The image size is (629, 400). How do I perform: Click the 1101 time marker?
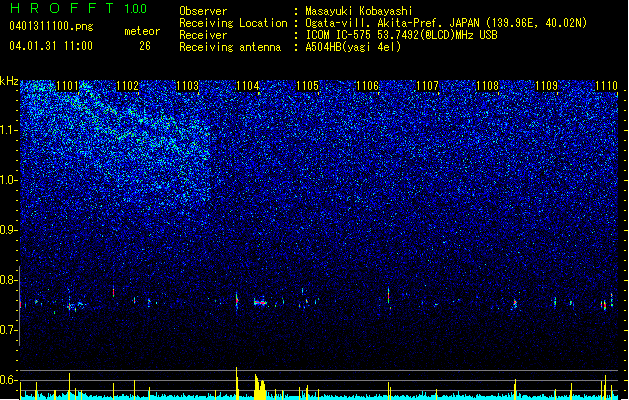[67, 86]
